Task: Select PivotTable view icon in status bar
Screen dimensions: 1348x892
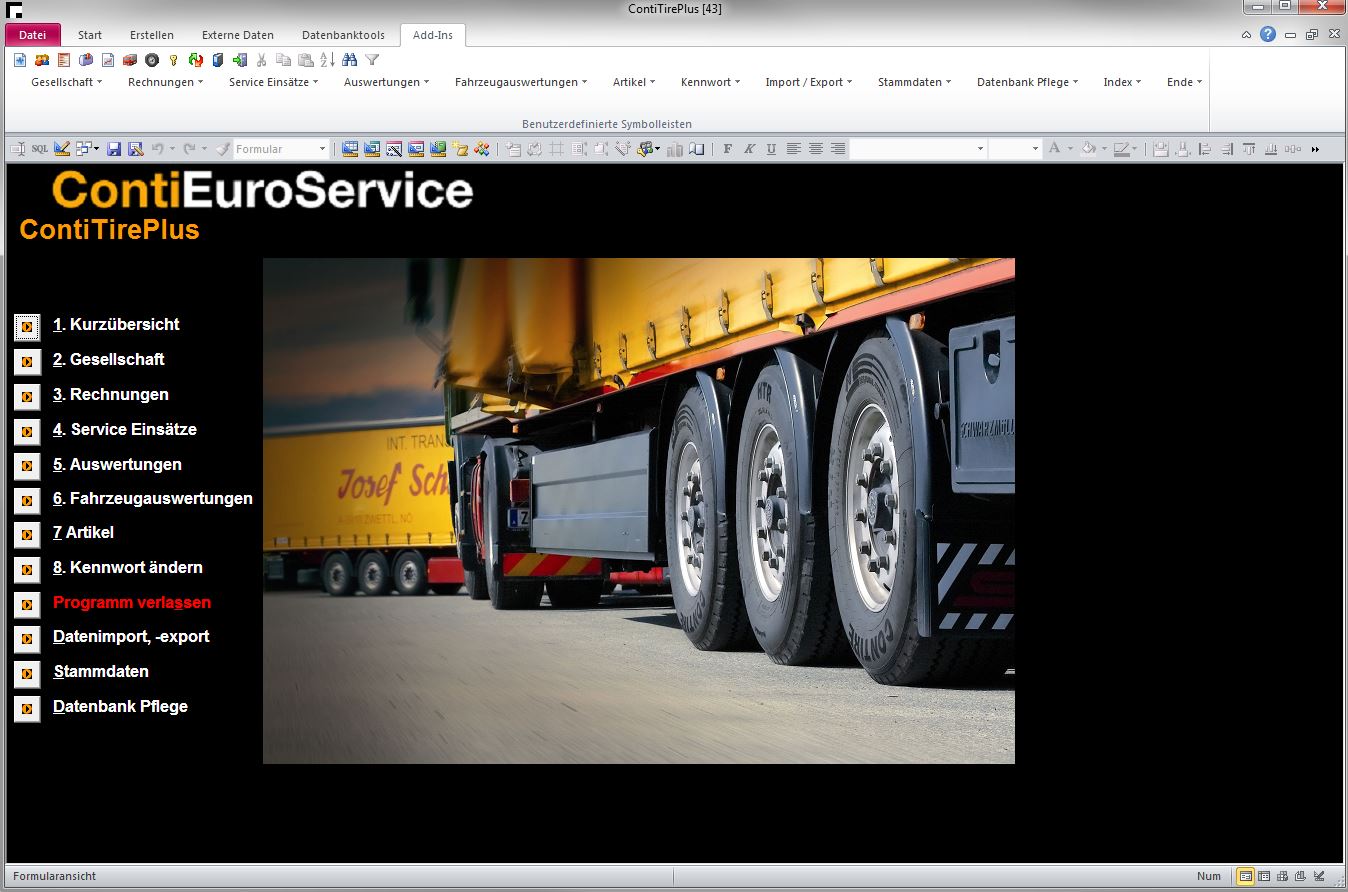Action: [1283, 876]
